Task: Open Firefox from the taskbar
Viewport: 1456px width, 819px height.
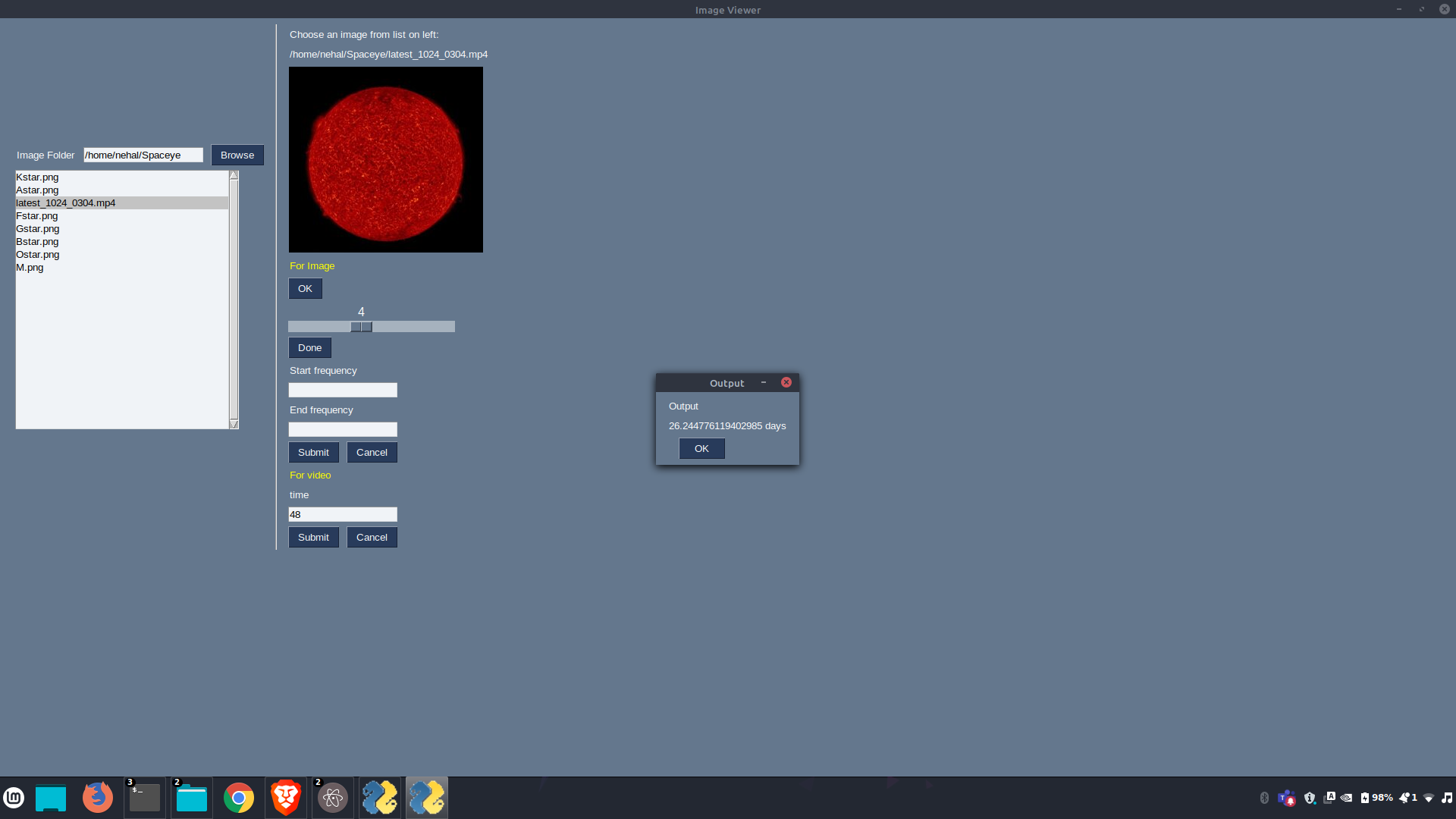Action: pos(98,798)
